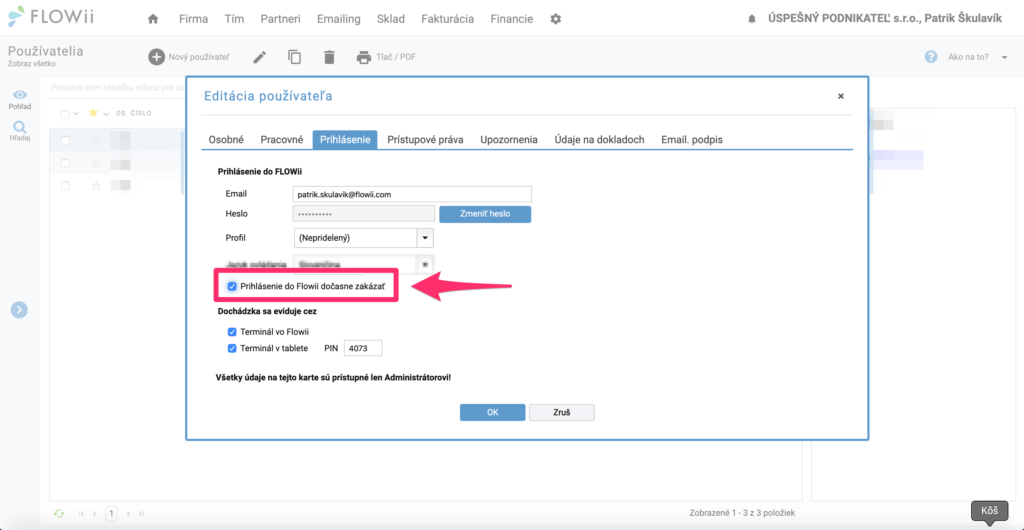This screenshot has height=530, width=1024.
Task: Go to the next page in the pager
Action: click(128, 514)
